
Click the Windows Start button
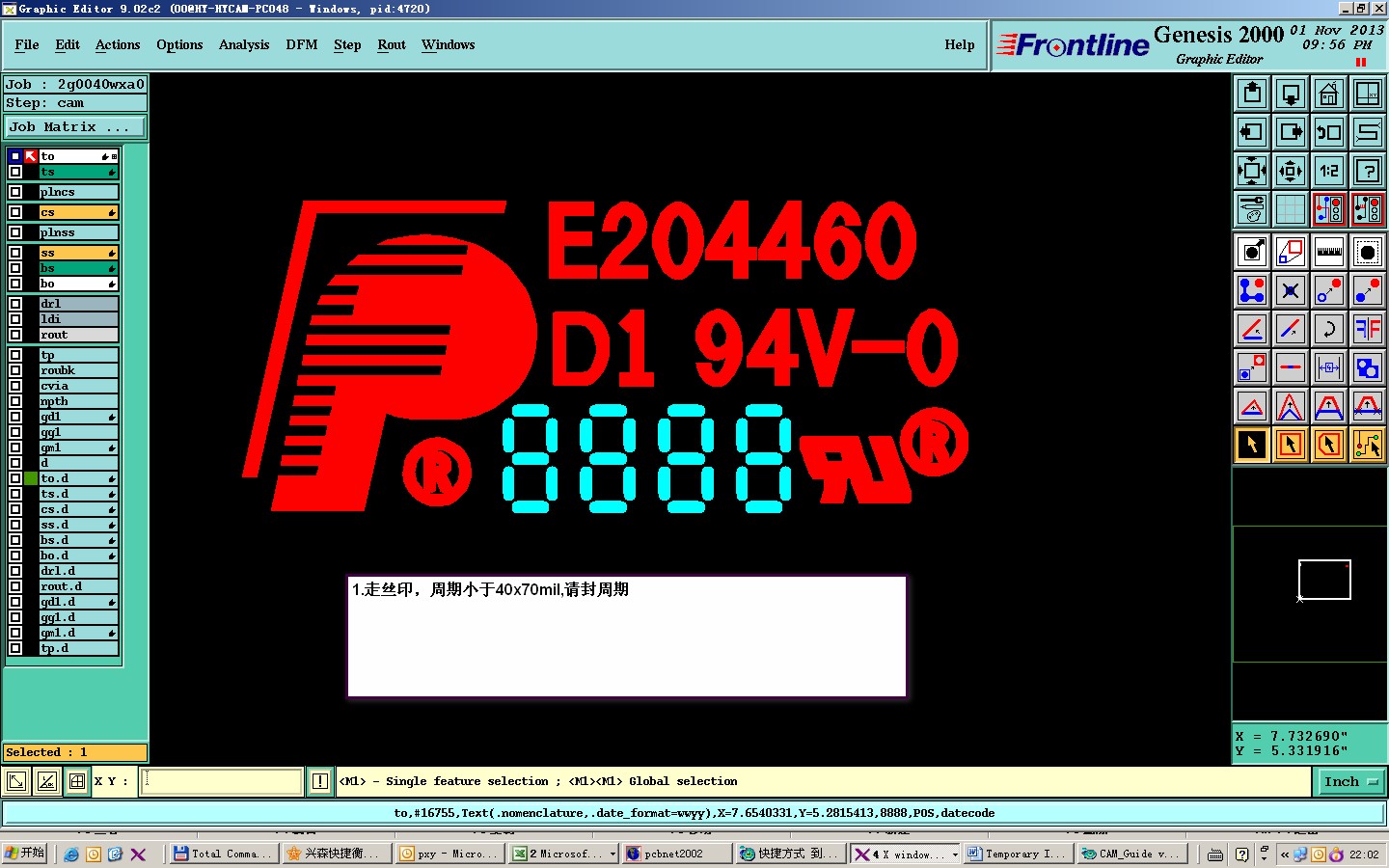tap(25, 854)
